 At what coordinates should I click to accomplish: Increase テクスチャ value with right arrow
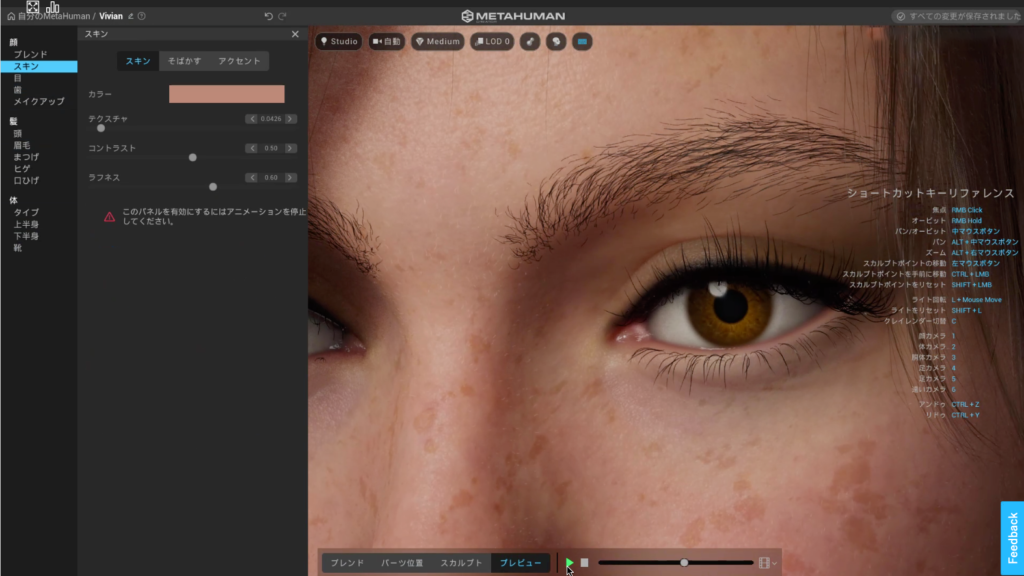click(x=290, y=119)
